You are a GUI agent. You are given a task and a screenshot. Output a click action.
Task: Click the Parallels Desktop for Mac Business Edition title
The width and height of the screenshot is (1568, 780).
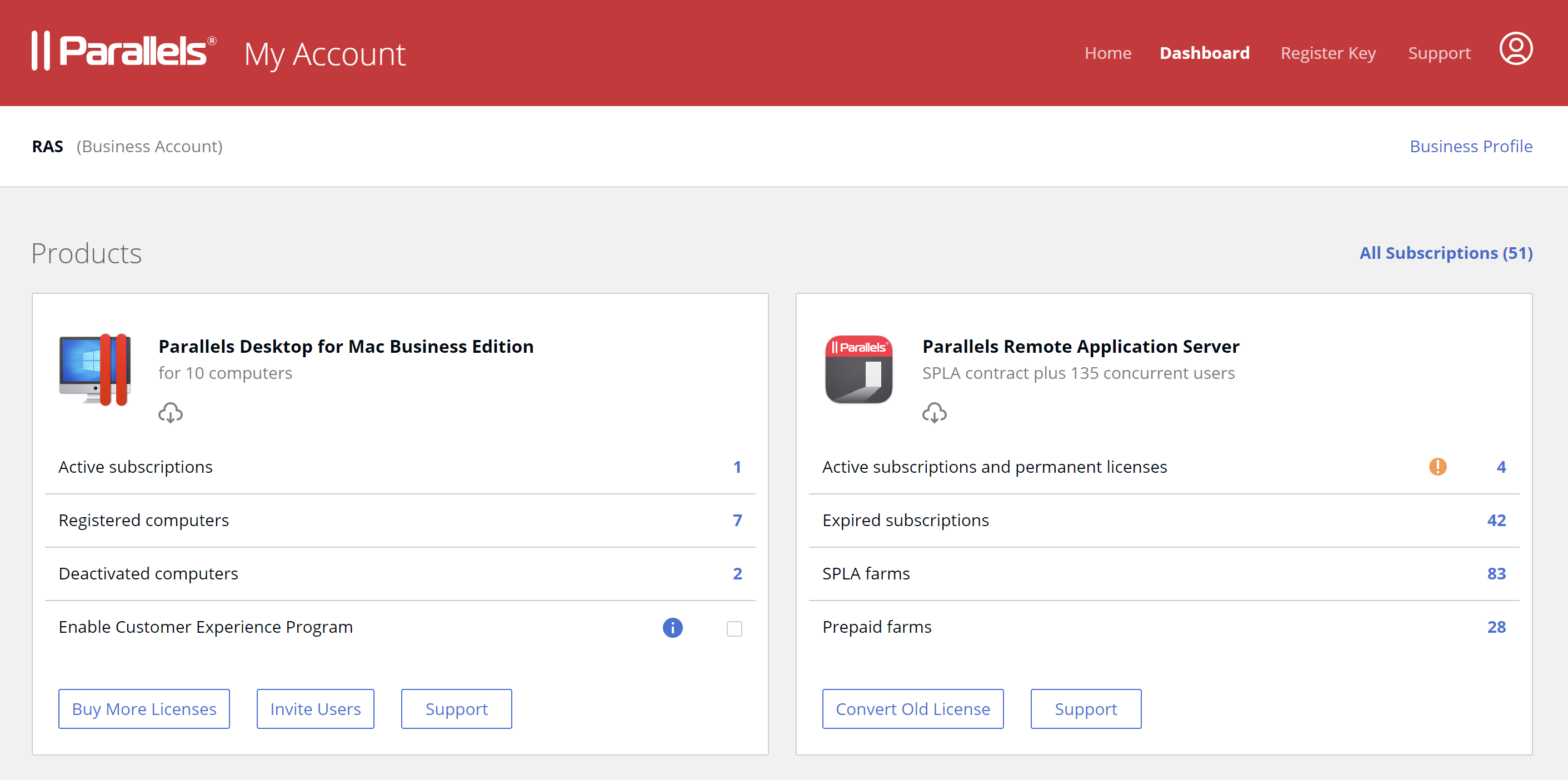click(x=346, y=346)
